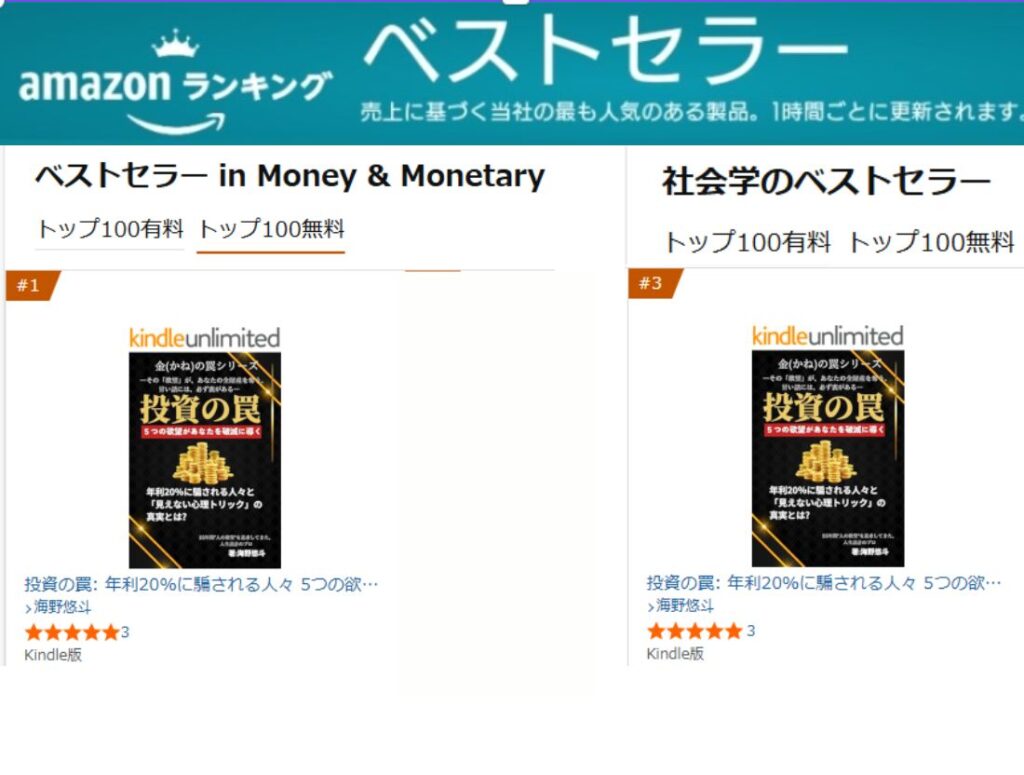Click the 投資の罠 cover image ranked #1
1024x775 pixels.
pos(205,460)
